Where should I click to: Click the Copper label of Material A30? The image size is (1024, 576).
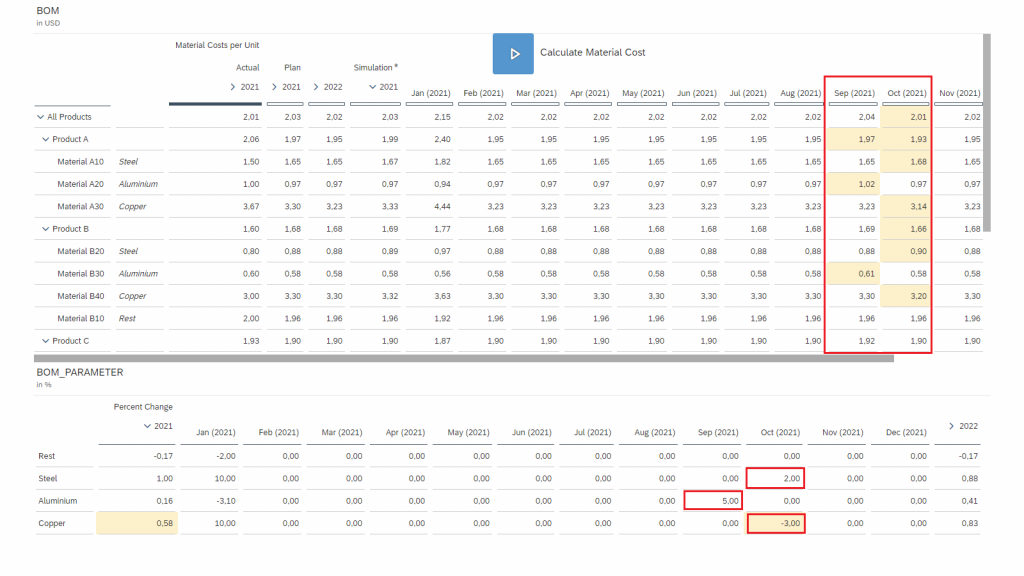pyautogui.click(x=133, y=206)
